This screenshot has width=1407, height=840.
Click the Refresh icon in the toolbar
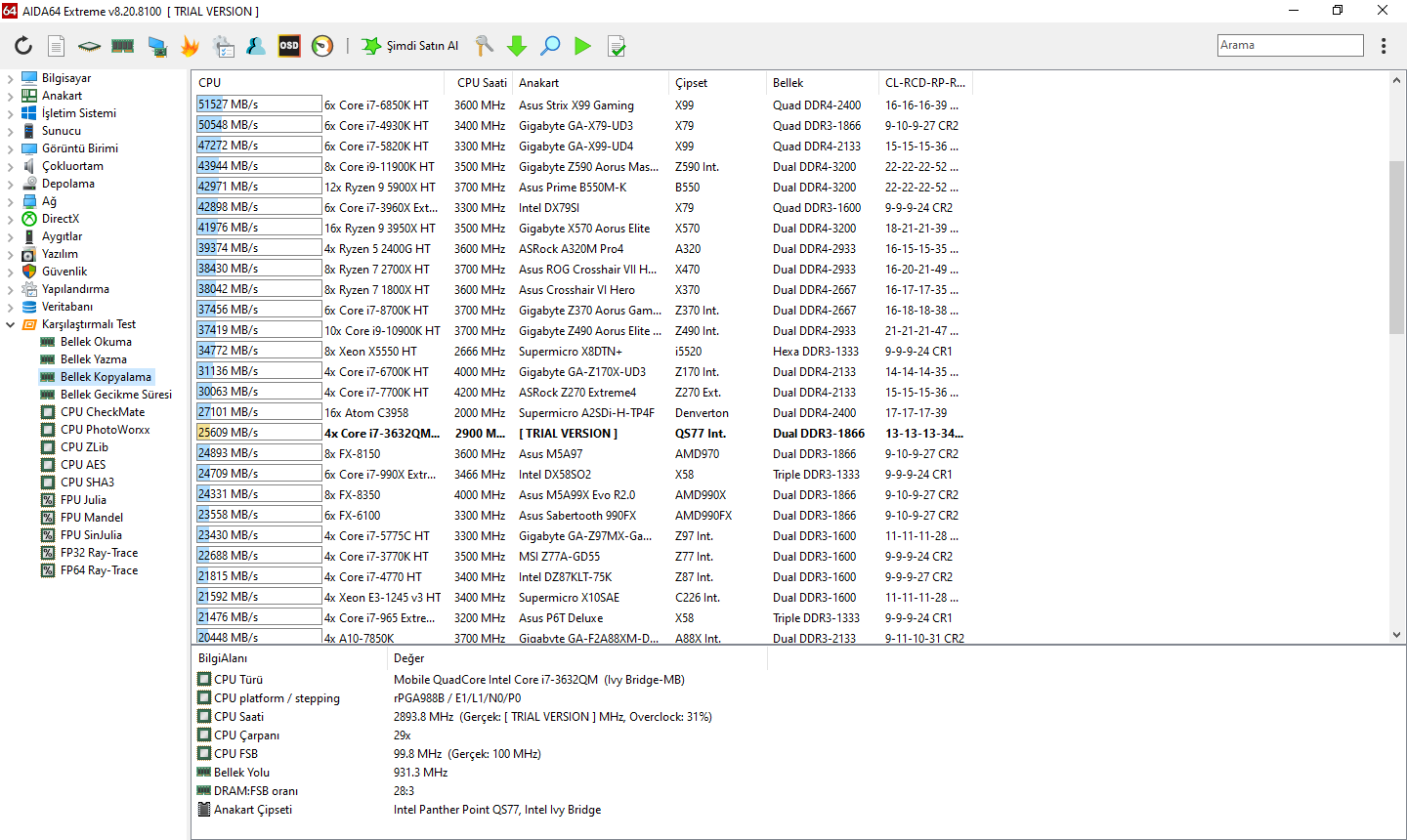[23, 45]
